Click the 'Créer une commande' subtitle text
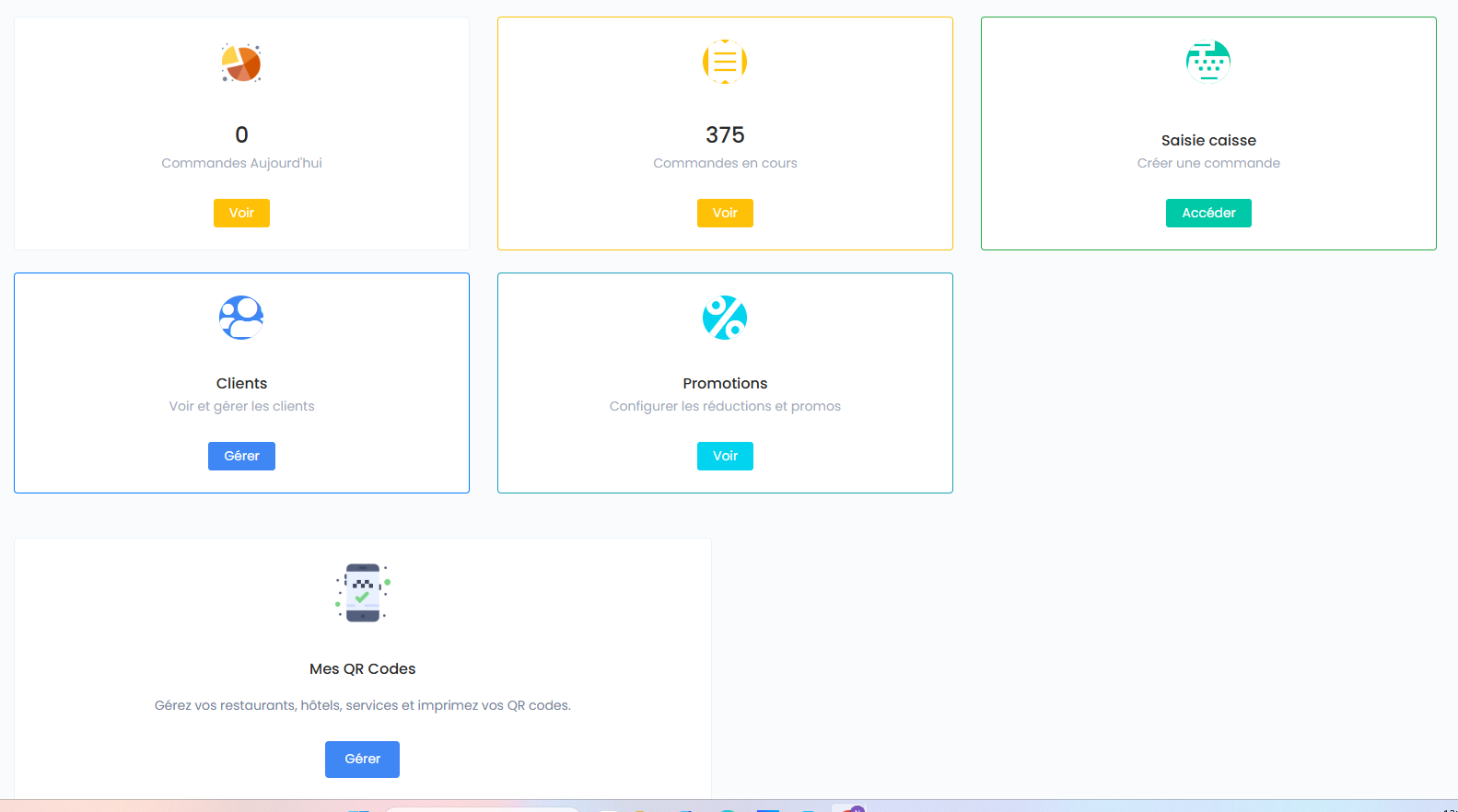1458x812 pixels. click(1208, 163)
